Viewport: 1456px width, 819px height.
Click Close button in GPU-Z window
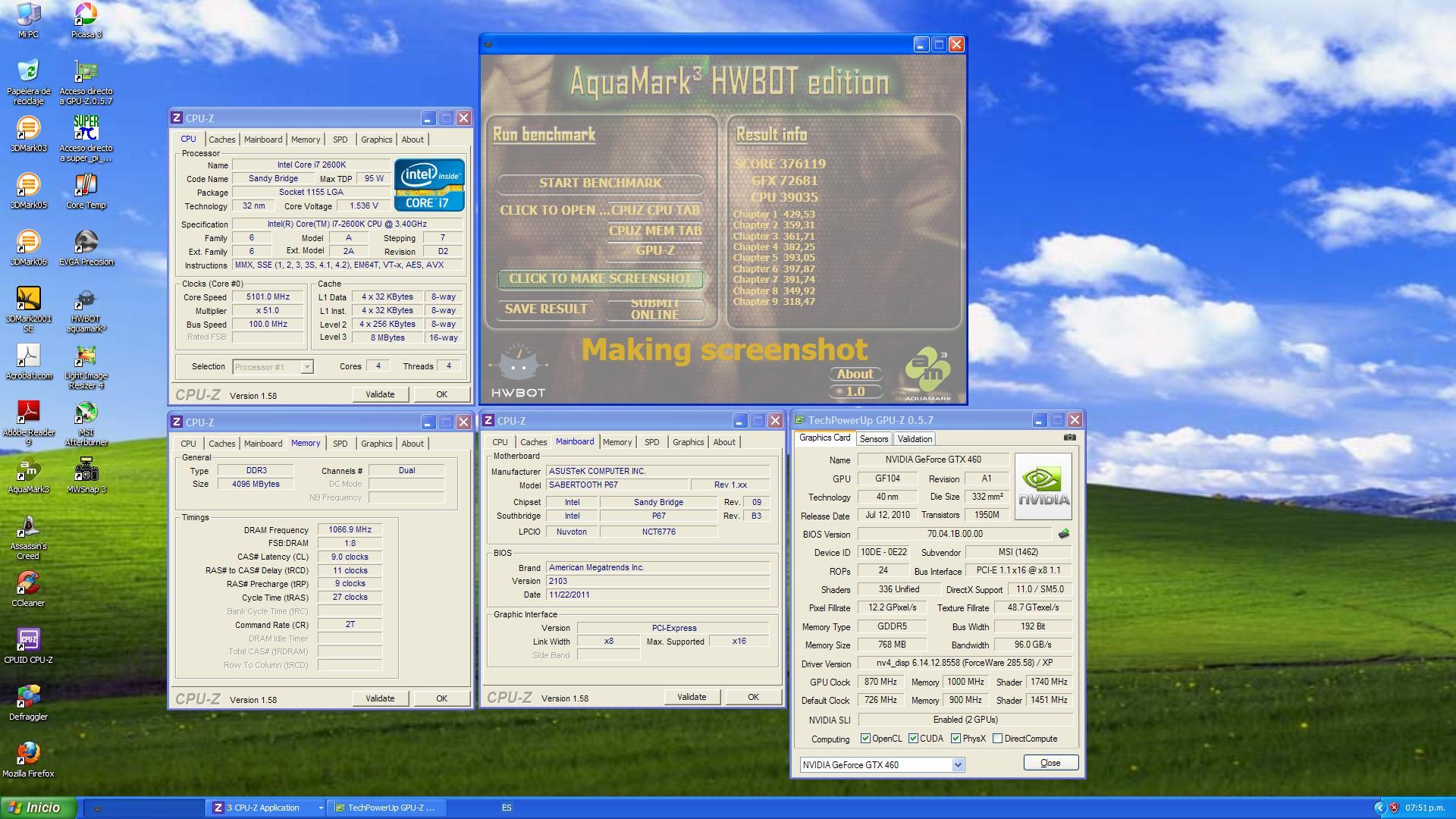point(1050,763)
